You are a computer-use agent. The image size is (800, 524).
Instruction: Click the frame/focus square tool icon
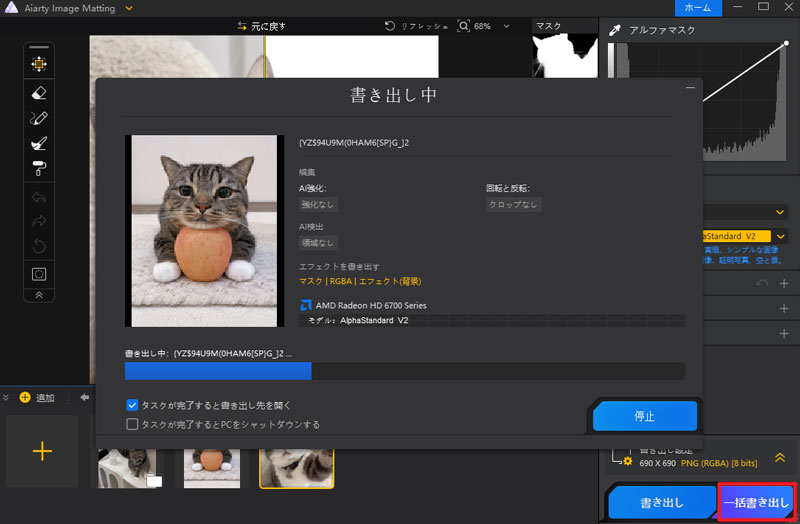point(39,274)
